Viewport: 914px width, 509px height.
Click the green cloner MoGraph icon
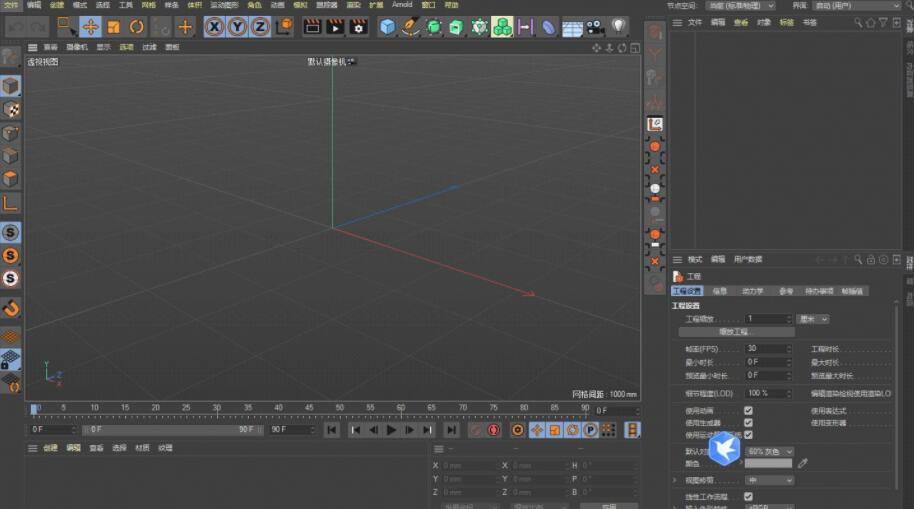(x=502, y=27)
